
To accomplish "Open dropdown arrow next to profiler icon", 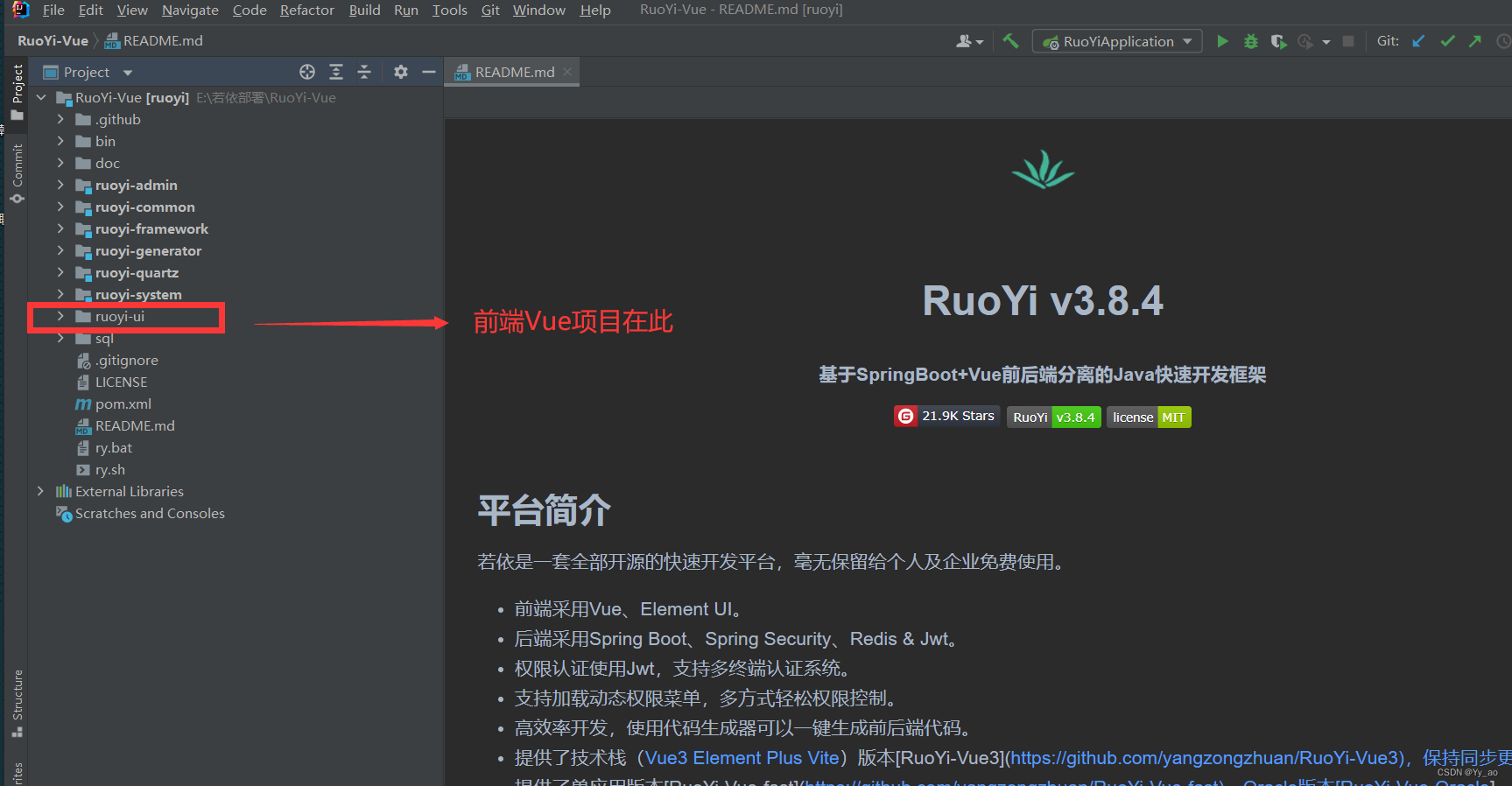I will coord(1326,41).
